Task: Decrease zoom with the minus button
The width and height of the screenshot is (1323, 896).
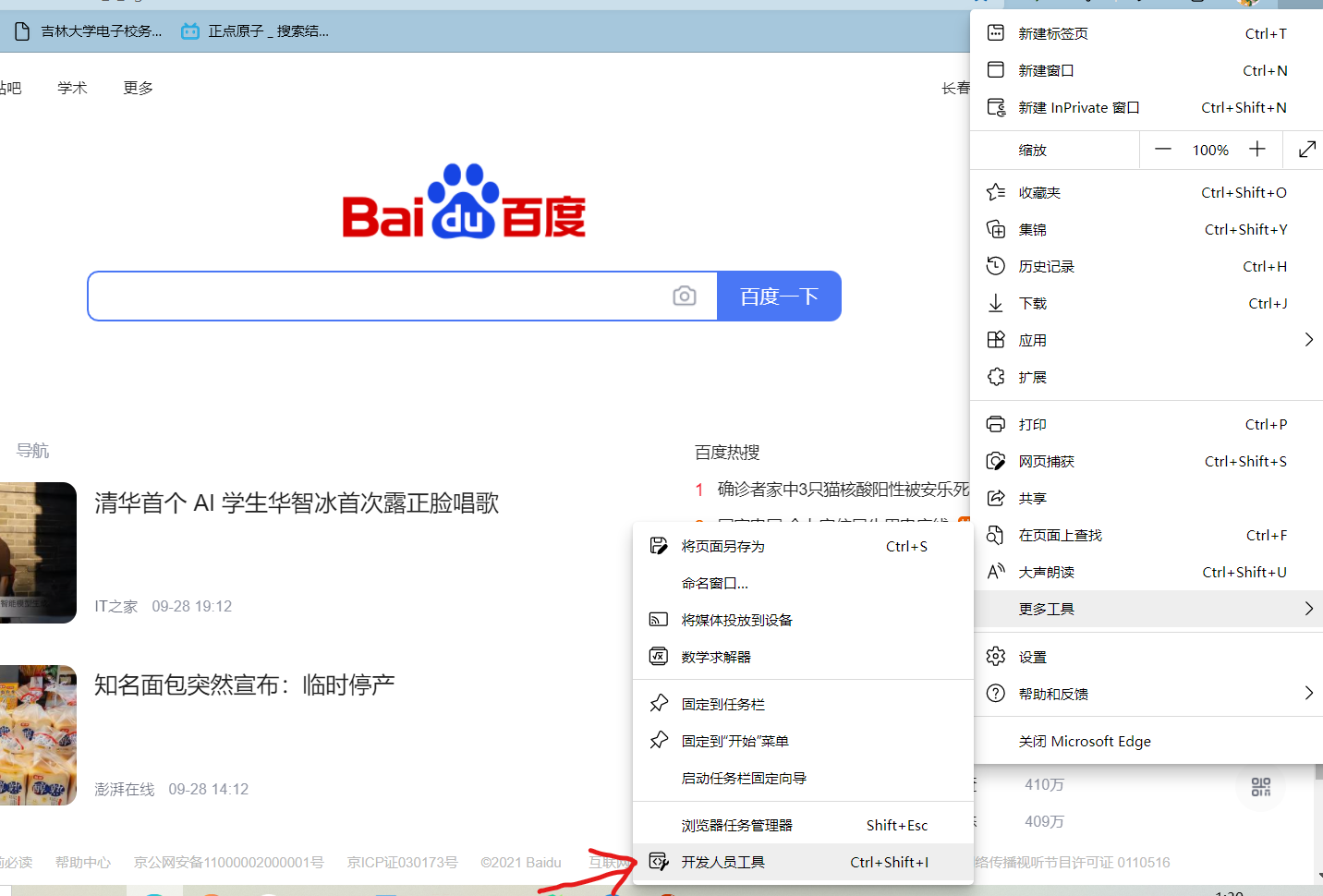Action: (x=1163, y=150)
